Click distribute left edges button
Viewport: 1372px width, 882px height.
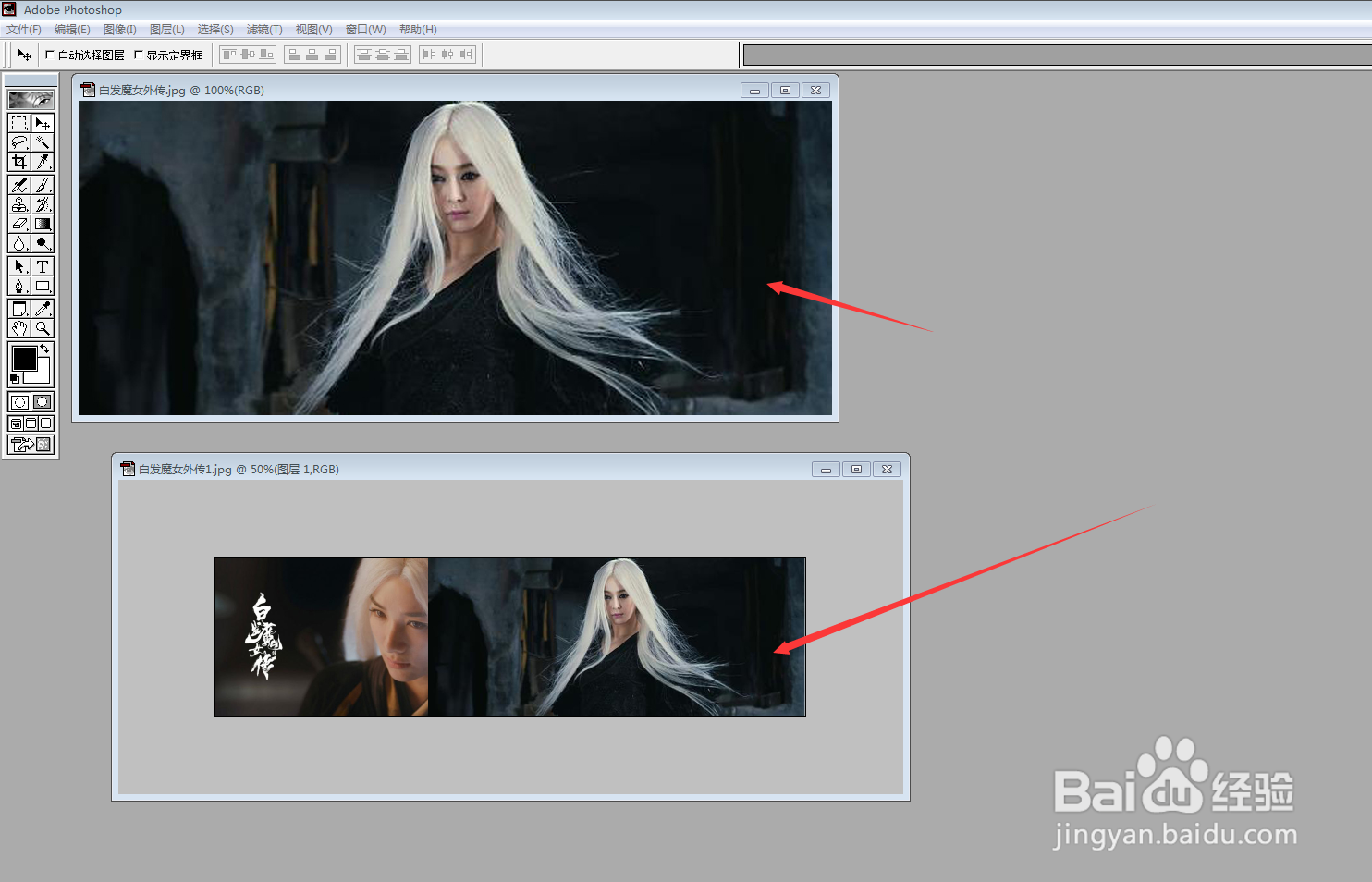[429, 55]
